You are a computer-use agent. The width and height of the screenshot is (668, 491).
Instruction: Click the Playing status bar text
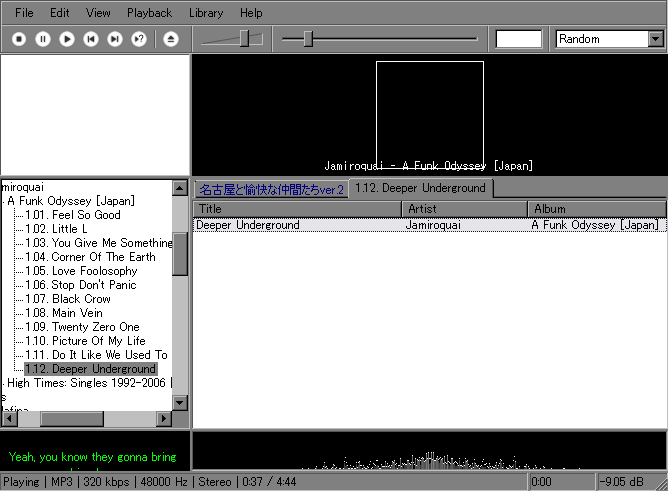[21, 482]
